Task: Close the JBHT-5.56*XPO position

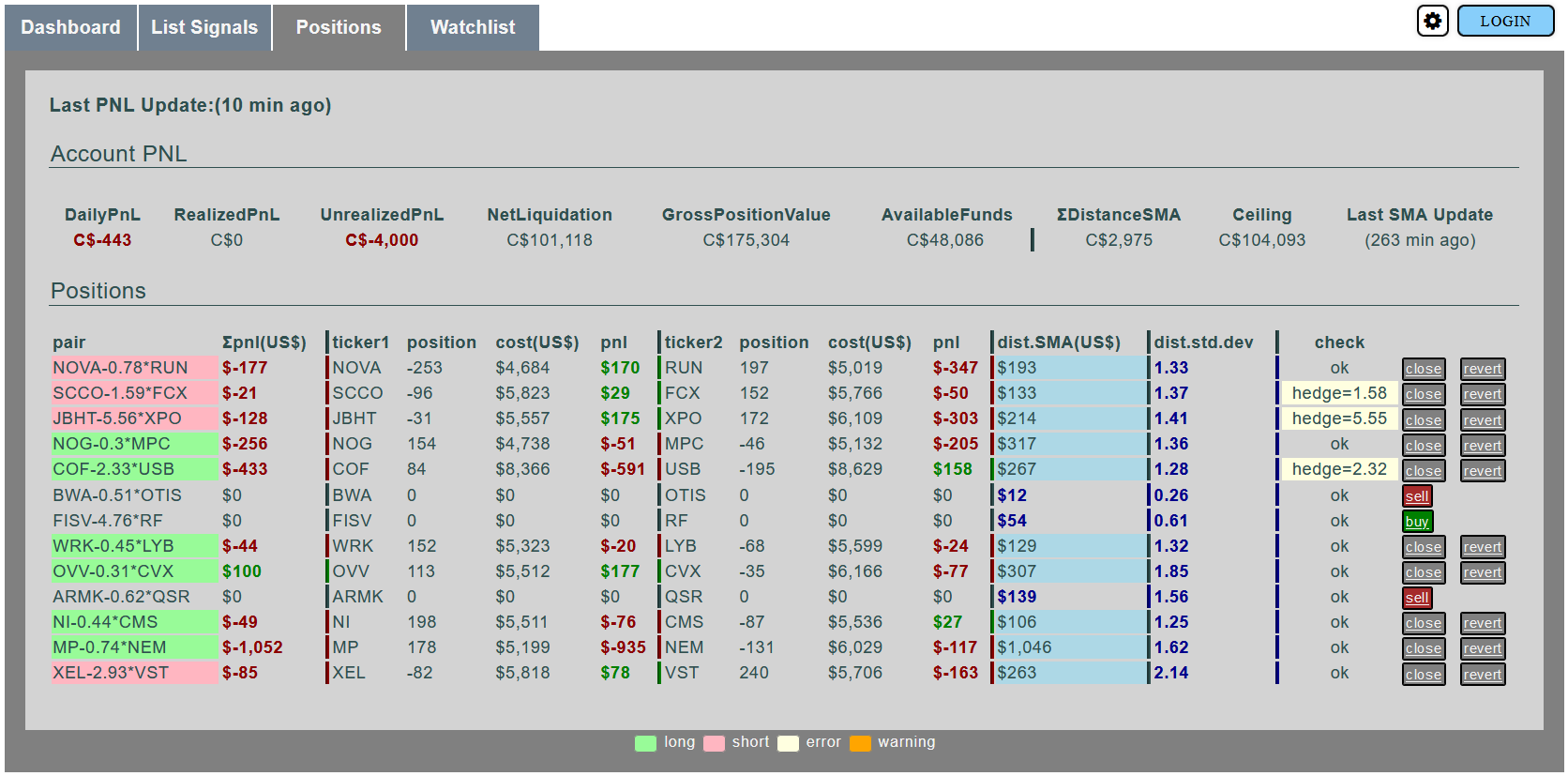Action: (x=1423, y=419)
